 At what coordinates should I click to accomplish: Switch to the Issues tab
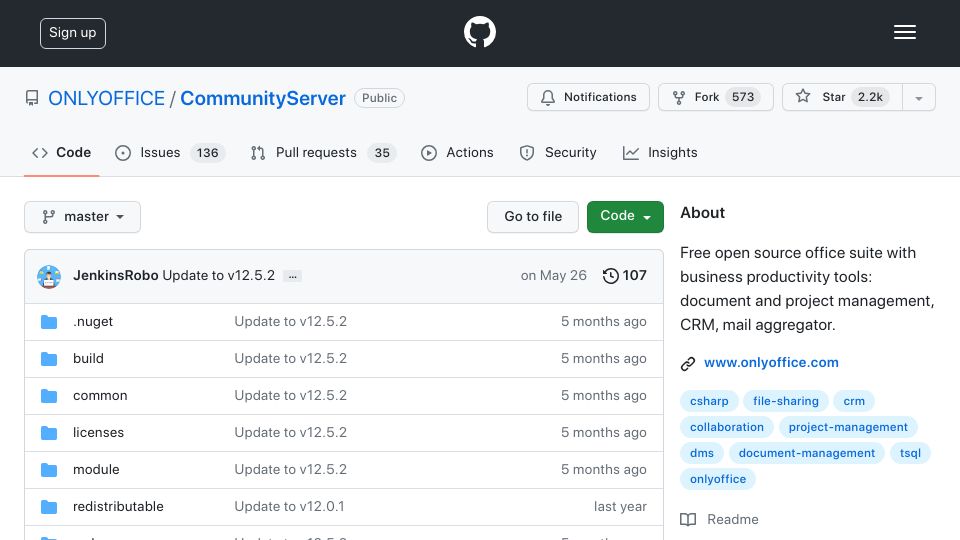(x=170, y=152)
